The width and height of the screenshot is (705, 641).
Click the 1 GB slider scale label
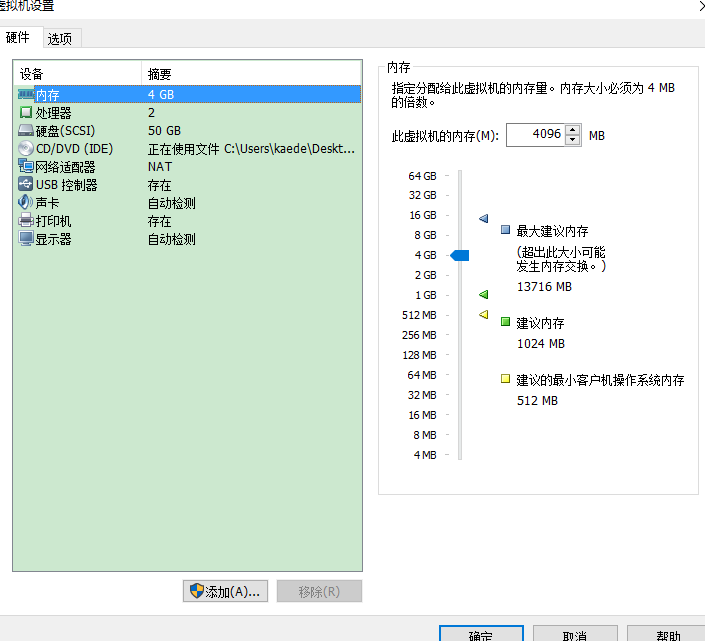(x=425, y=295)
